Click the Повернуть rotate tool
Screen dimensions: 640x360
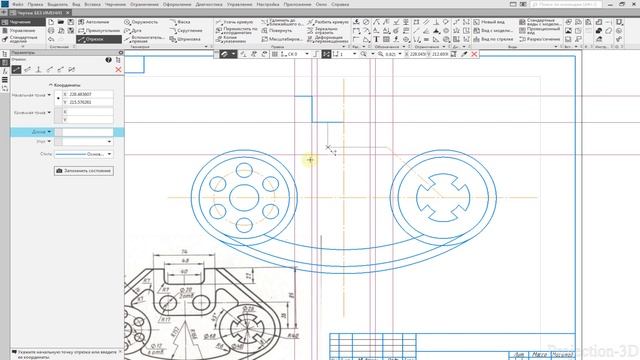(277, 31)
